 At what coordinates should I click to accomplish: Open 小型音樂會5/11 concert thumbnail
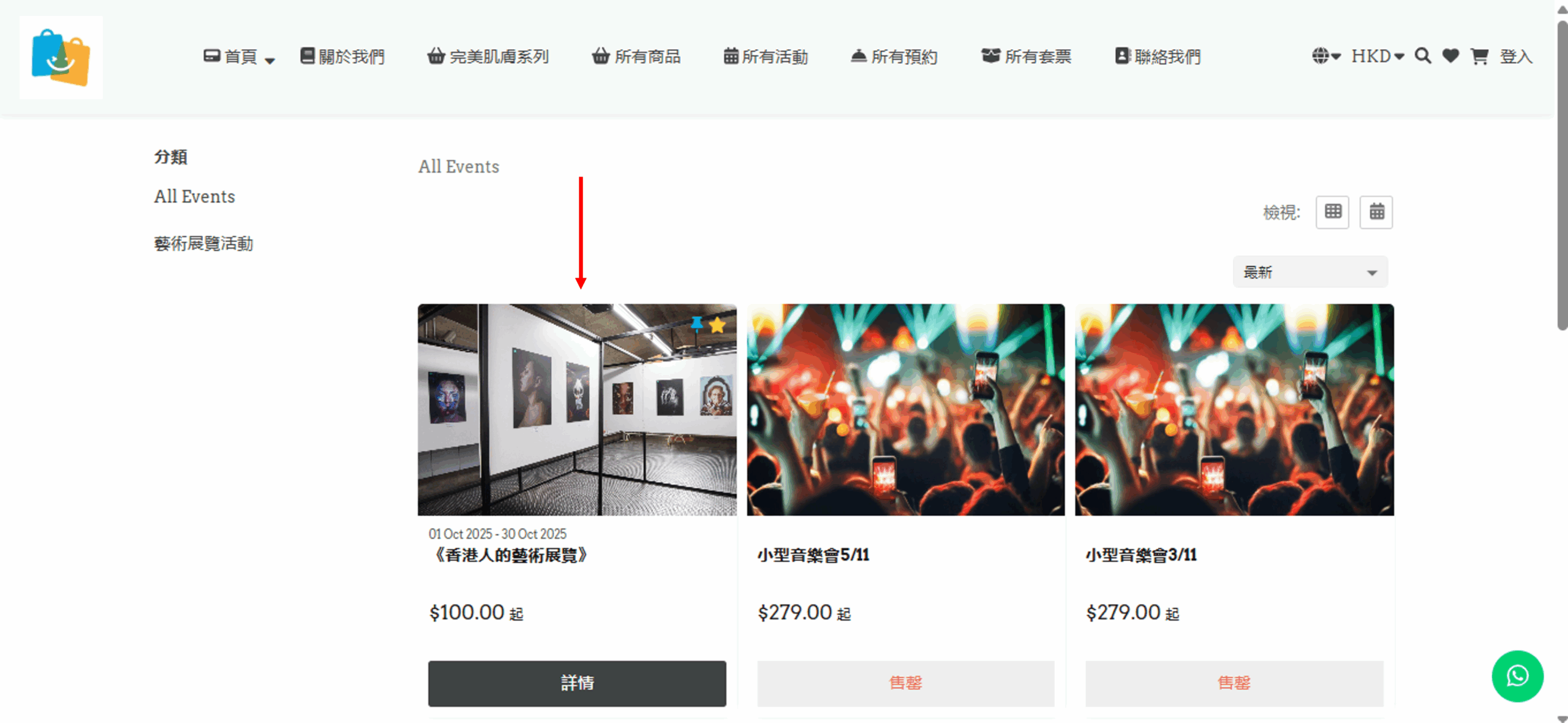click(905, 410)
